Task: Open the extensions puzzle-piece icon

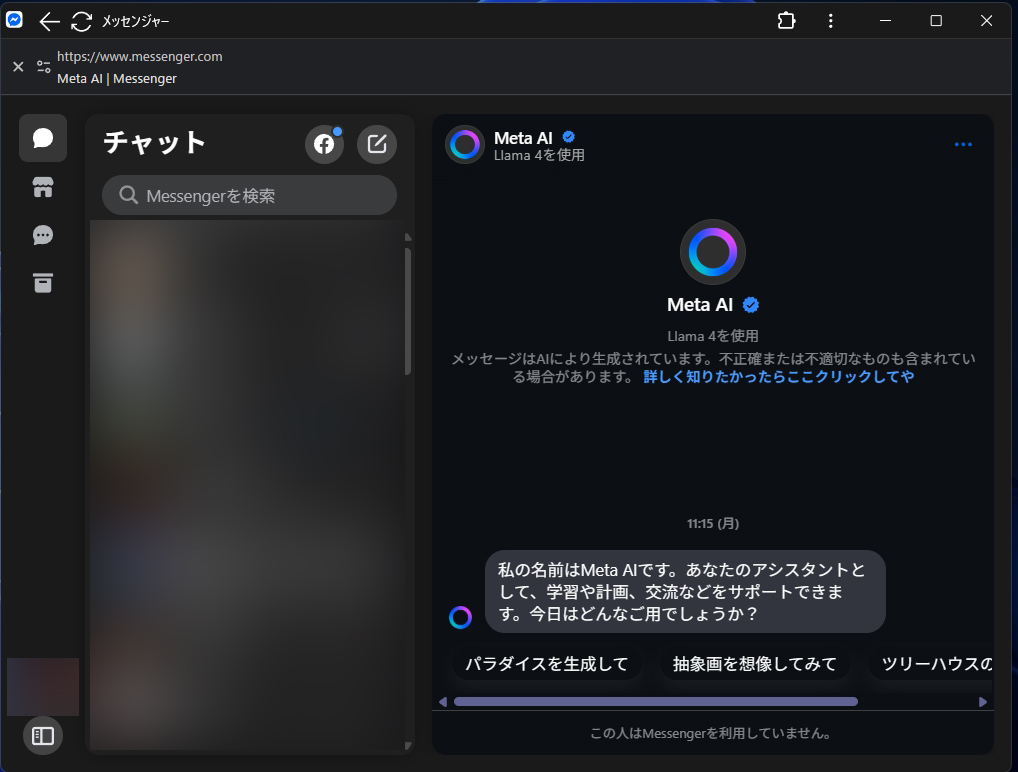Action: point(786,21)
